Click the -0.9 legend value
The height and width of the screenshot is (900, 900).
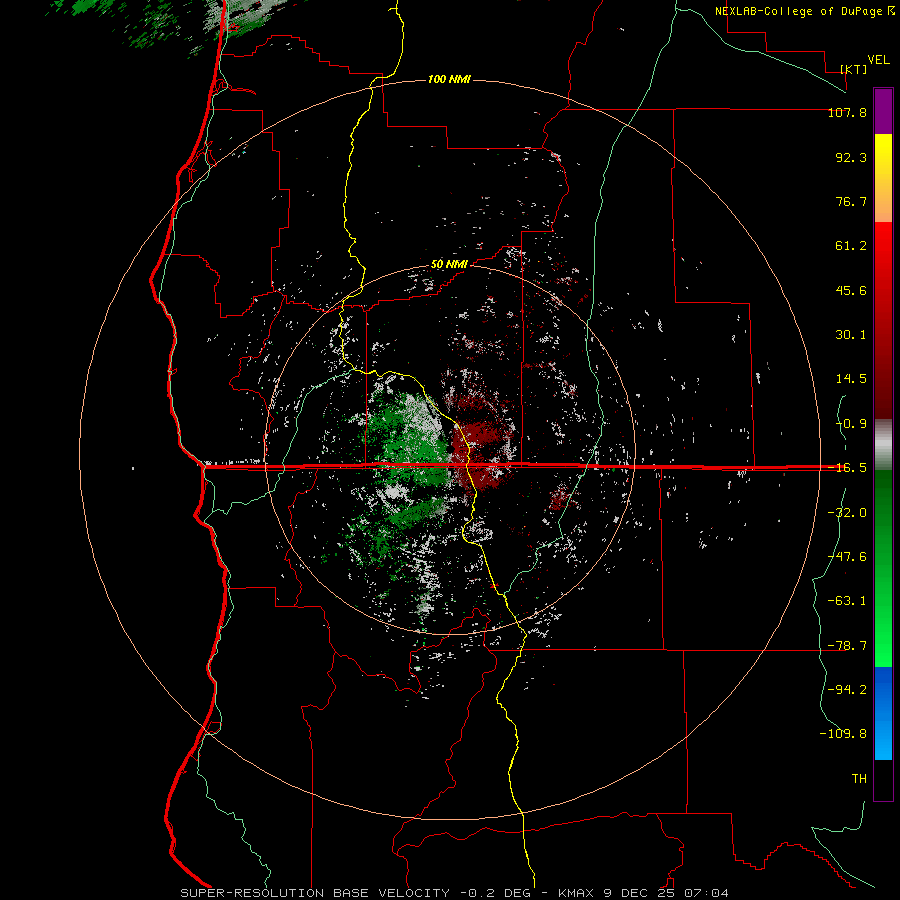(x=851, y=424)
